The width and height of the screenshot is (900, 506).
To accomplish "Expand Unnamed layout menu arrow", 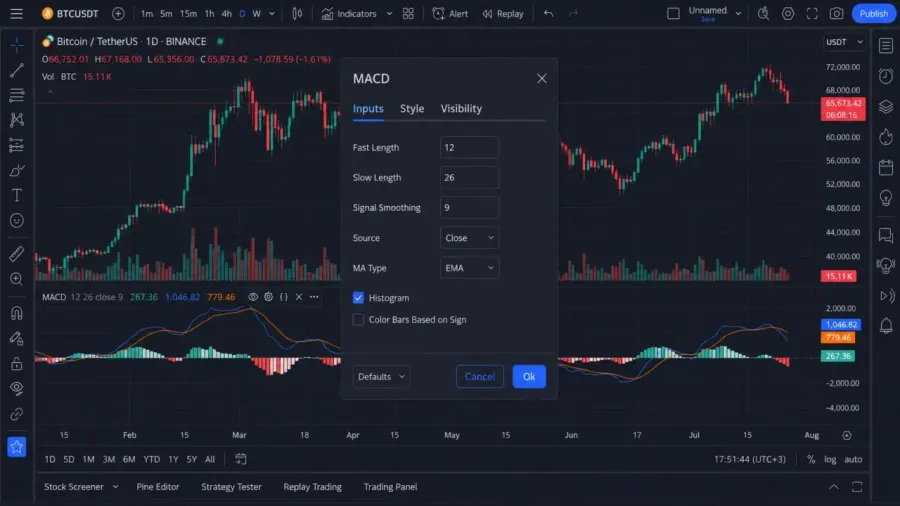I will (738, 13).
